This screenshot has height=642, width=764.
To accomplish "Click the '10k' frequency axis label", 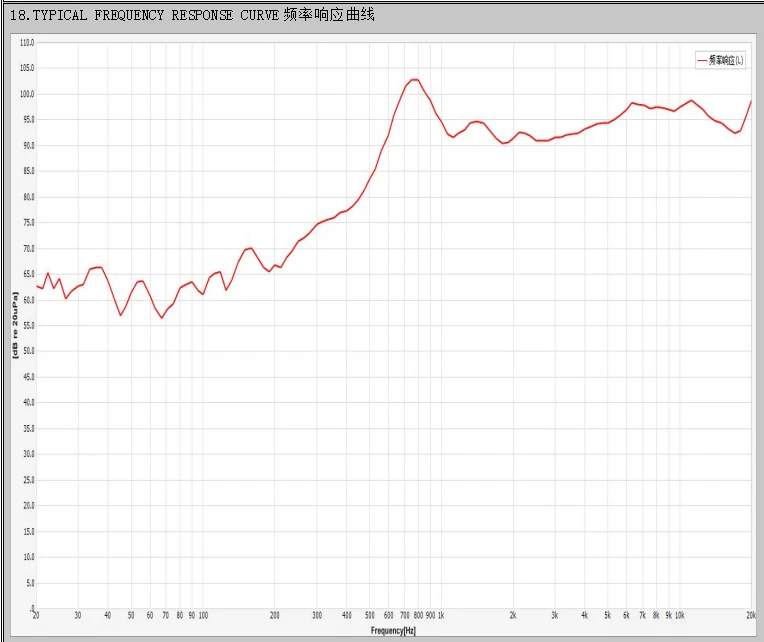I will [680, 616].
